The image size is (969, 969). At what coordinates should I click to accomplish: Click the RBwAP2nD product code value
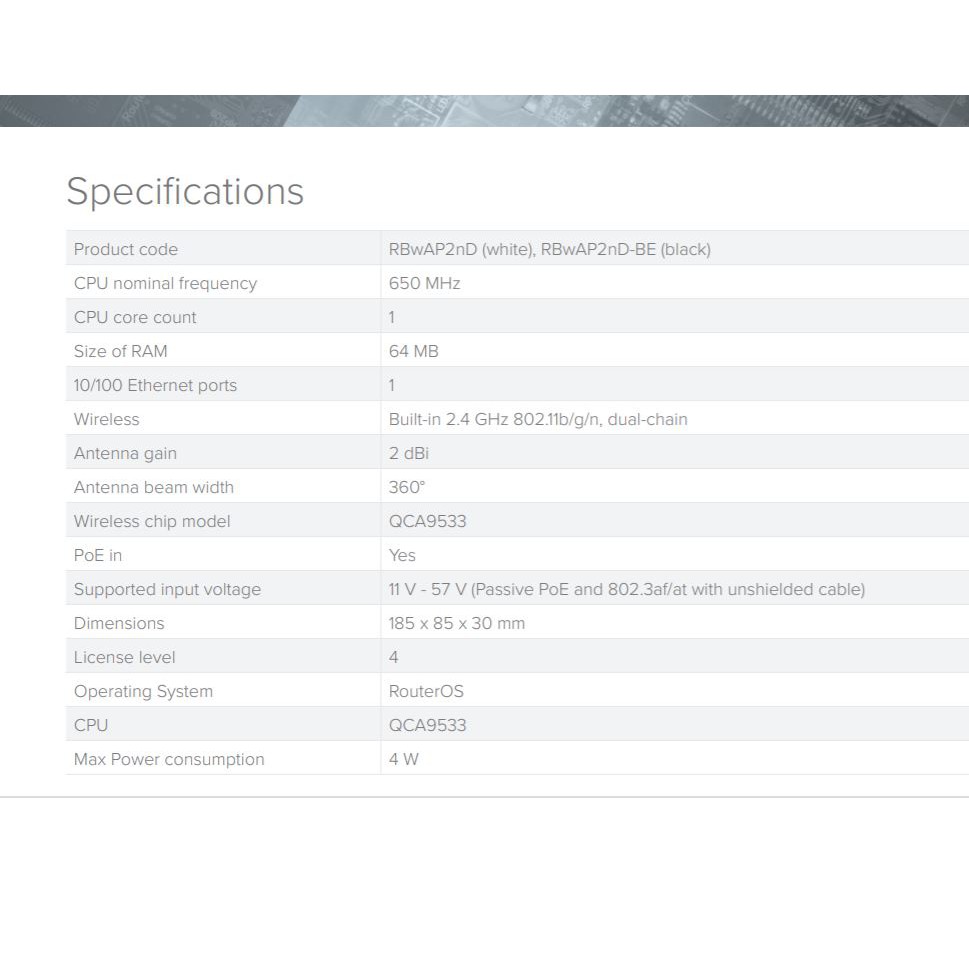point(549,249)
